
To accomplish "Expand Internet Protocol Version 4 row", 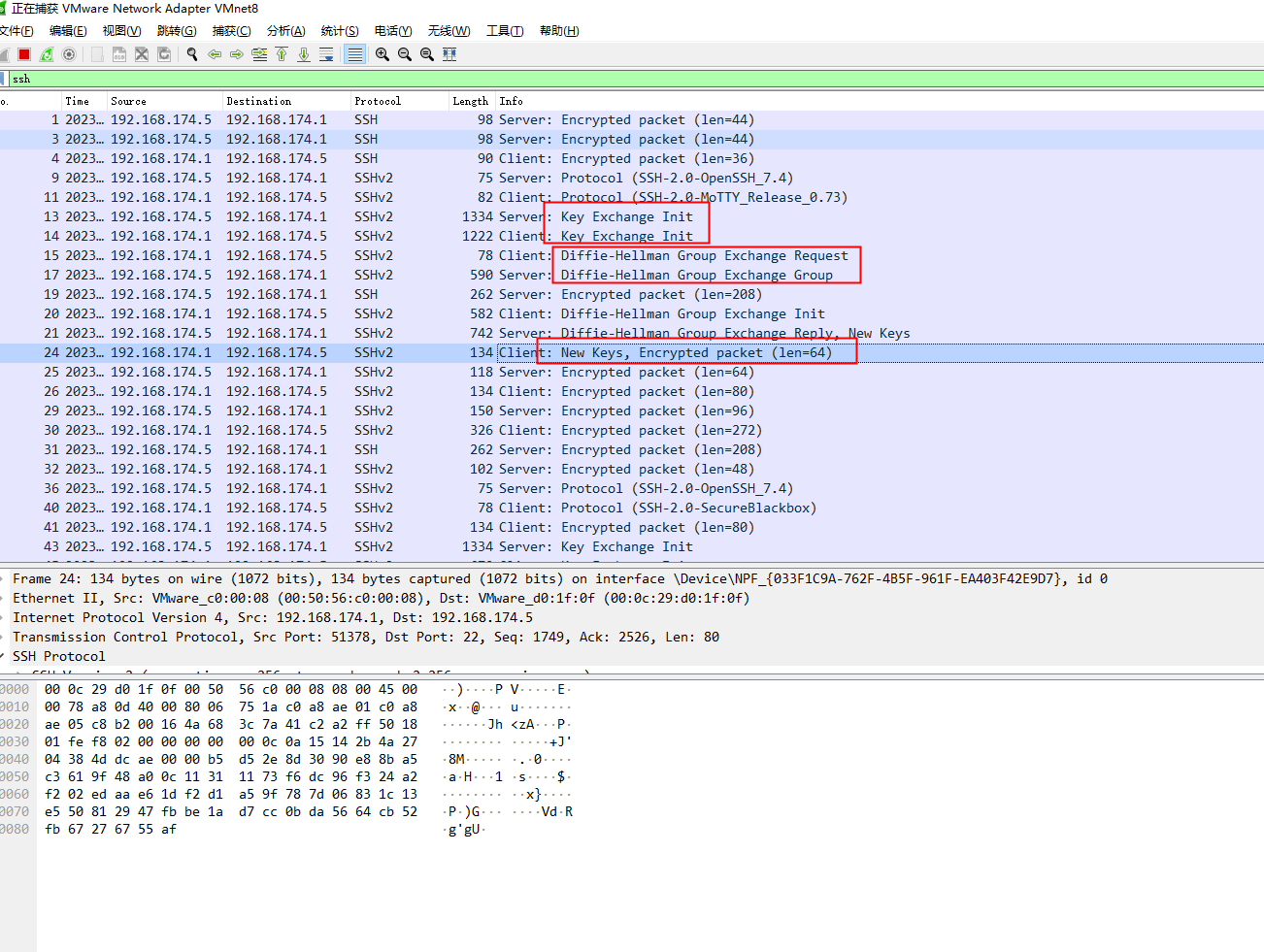I will click(4, 617).
